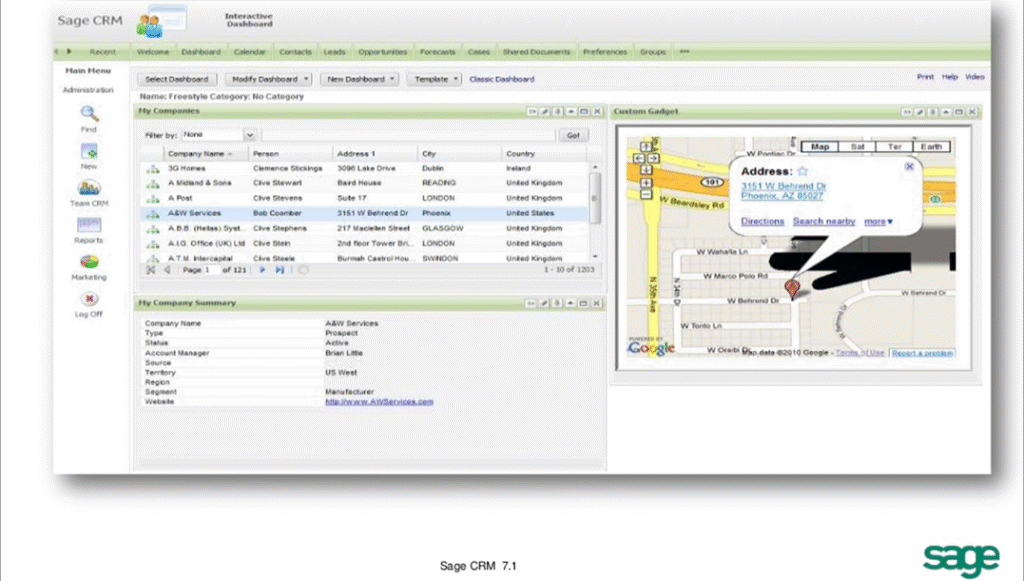
Task: Zoom out on the map with minus
Action: [646, 195]
